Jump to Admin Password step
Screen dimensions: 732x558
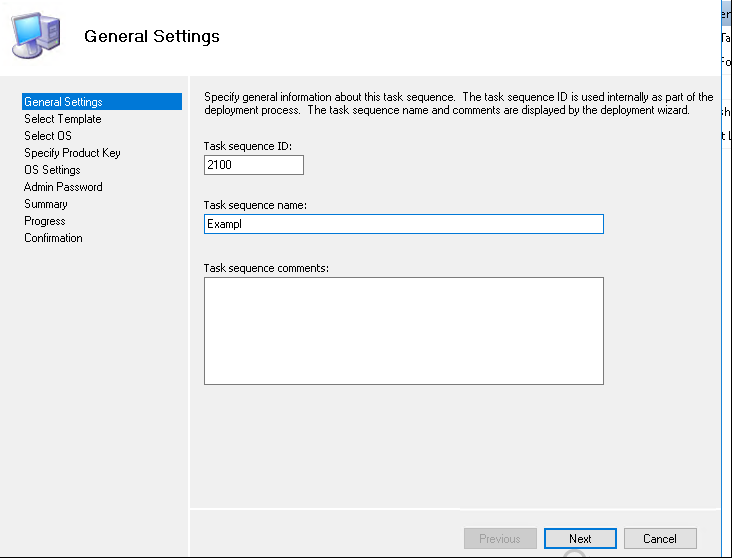tap(63, 187)
